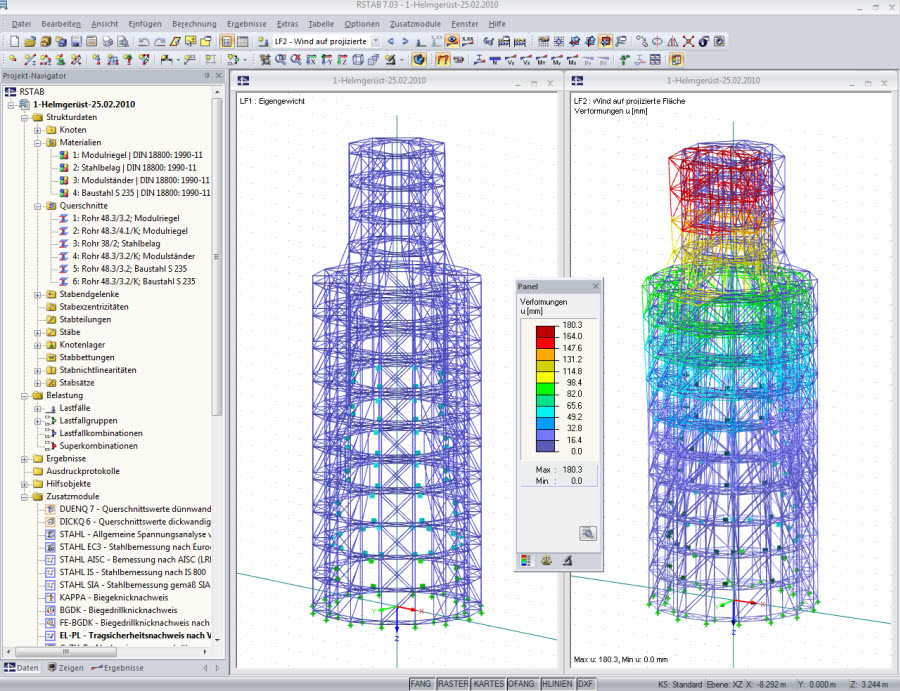Select STAHL EC3 module in navigator

click(x=135, y=547)
